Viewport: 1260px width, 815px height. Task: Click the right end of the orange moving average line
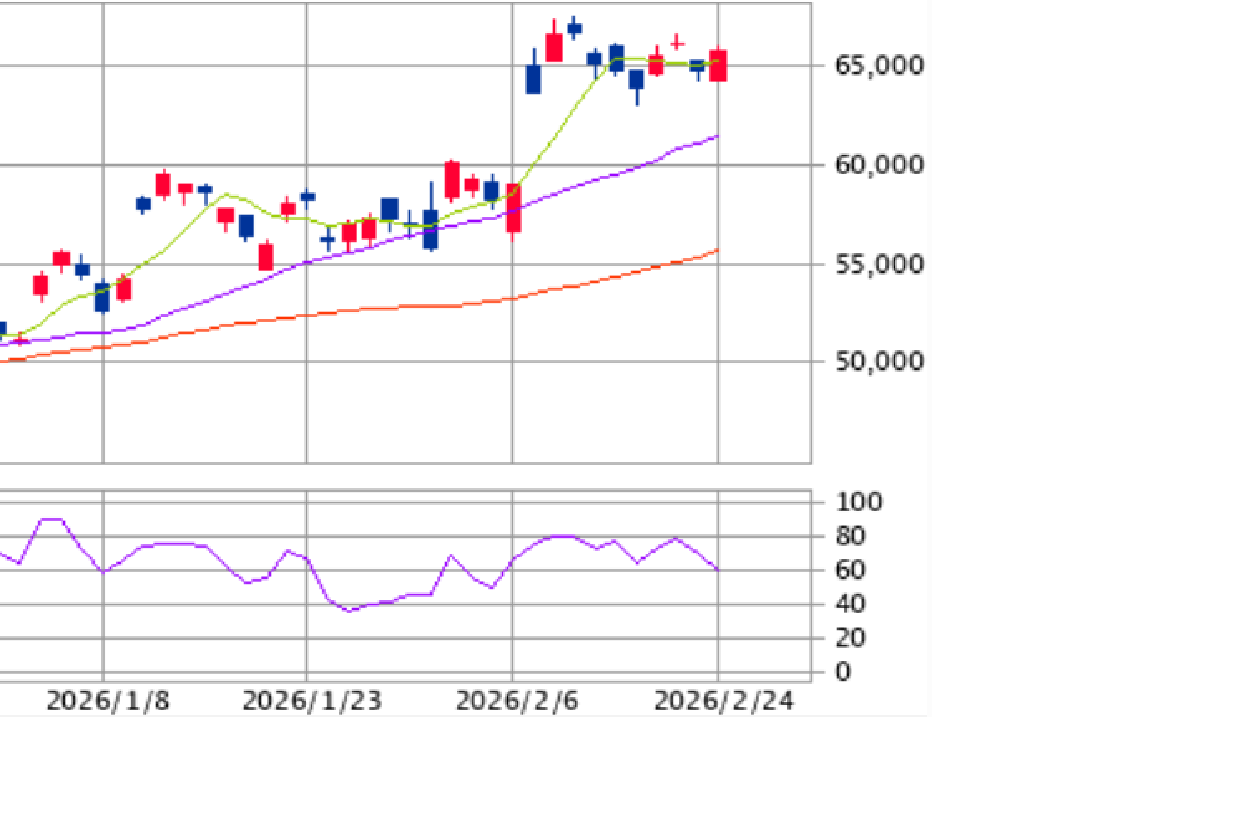(716, 250)
